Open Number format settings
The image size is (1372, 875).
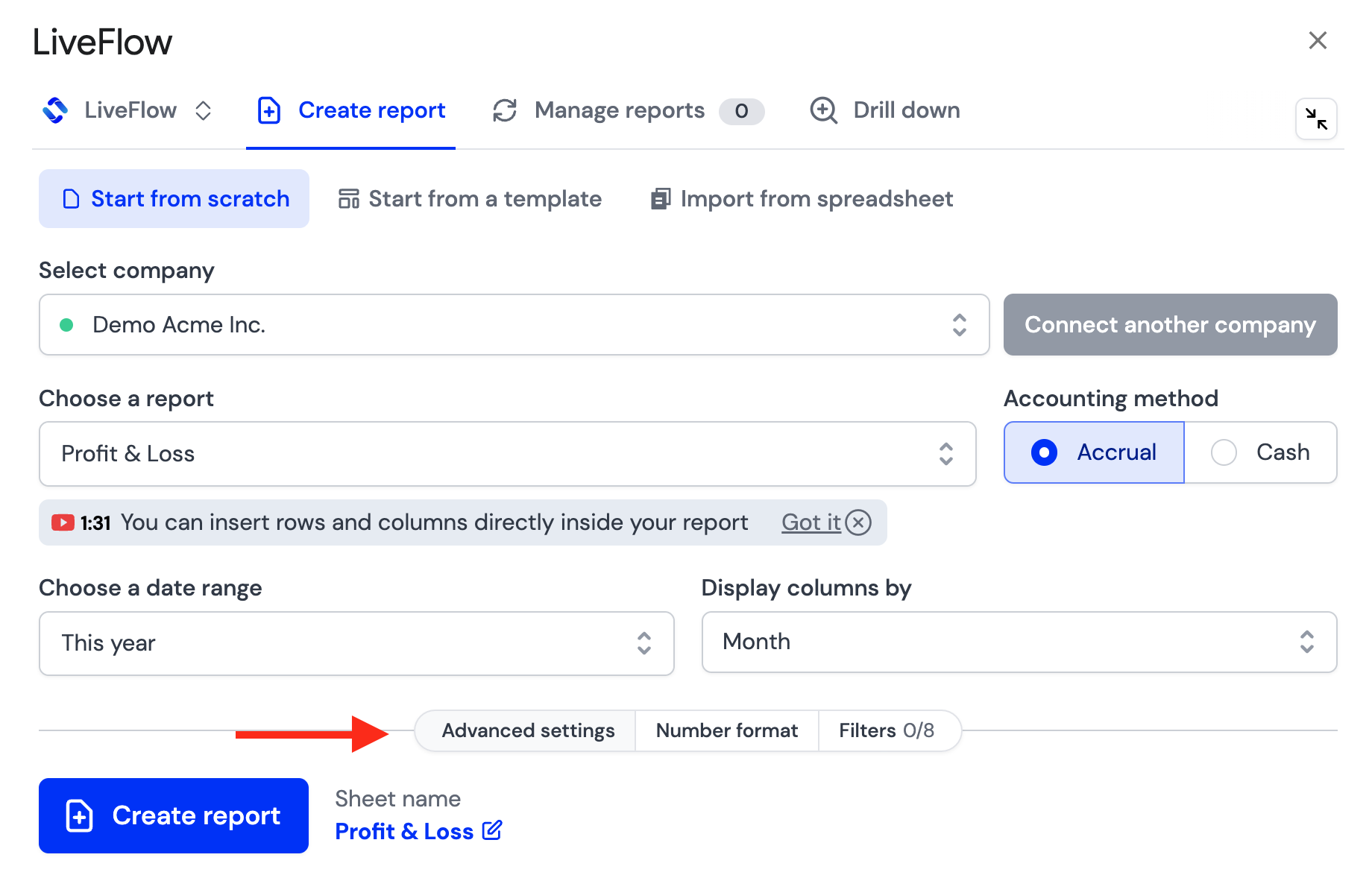[x=727, y=730]
